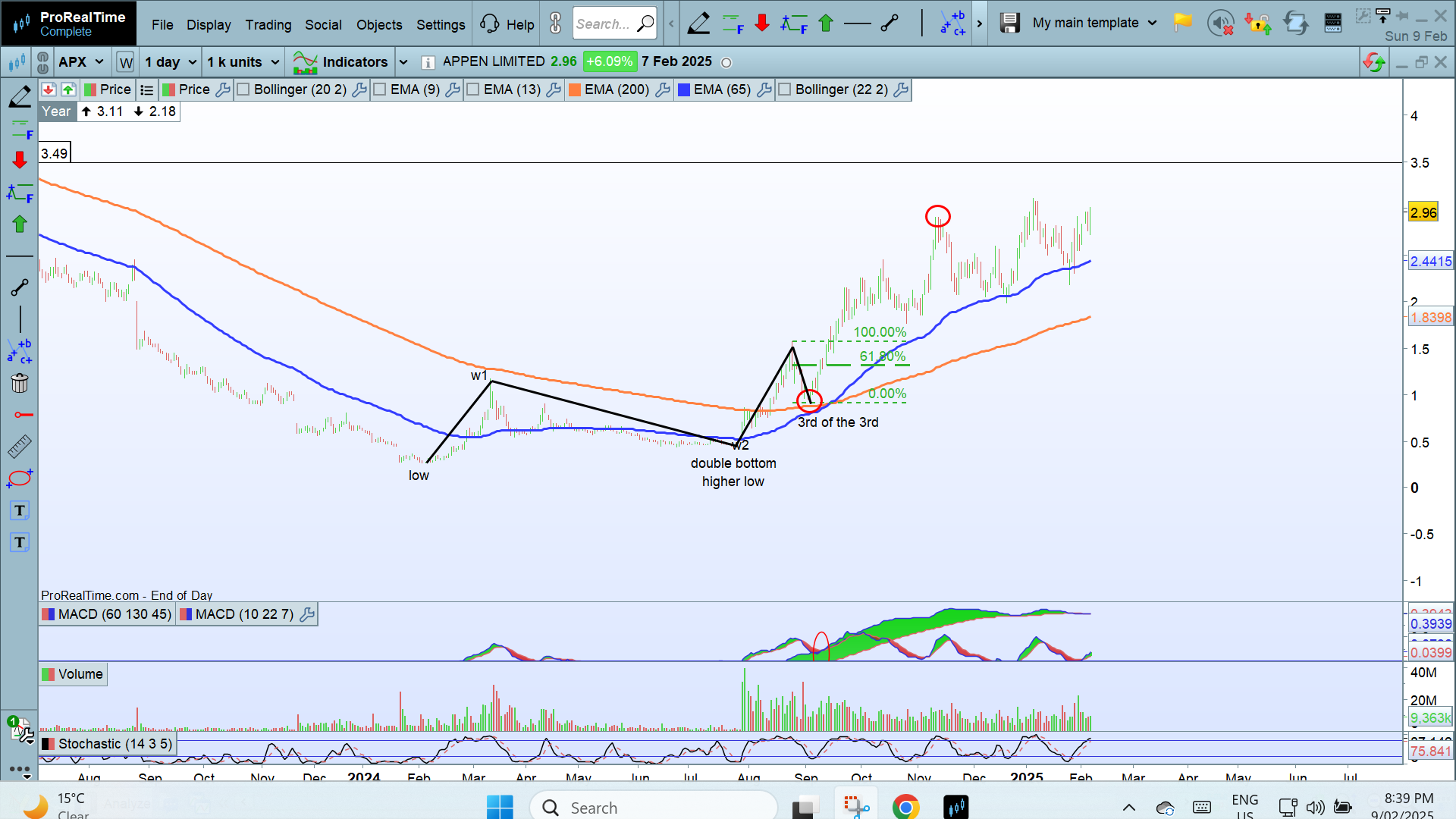The image size is (1456, 819).
Task: Click the yellow flag alerts icon
Action: click(x=1182, y=23)
